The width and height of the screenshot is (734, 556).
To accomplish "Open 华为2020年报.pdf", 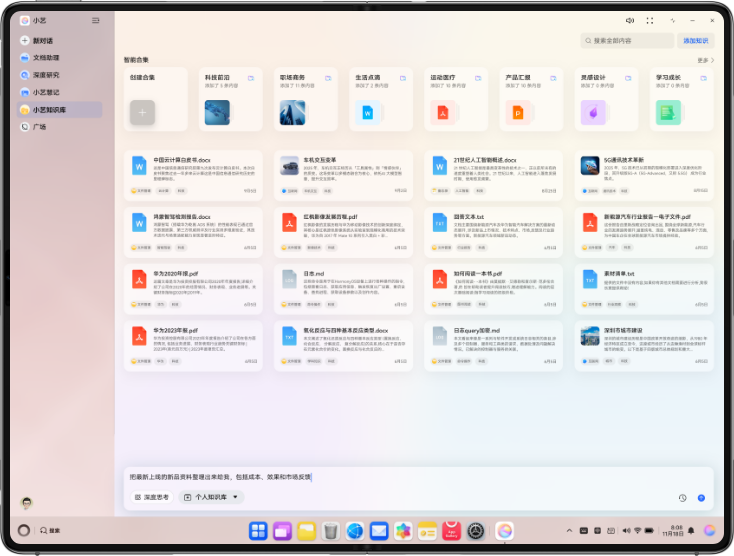I will tap(193, 289).
